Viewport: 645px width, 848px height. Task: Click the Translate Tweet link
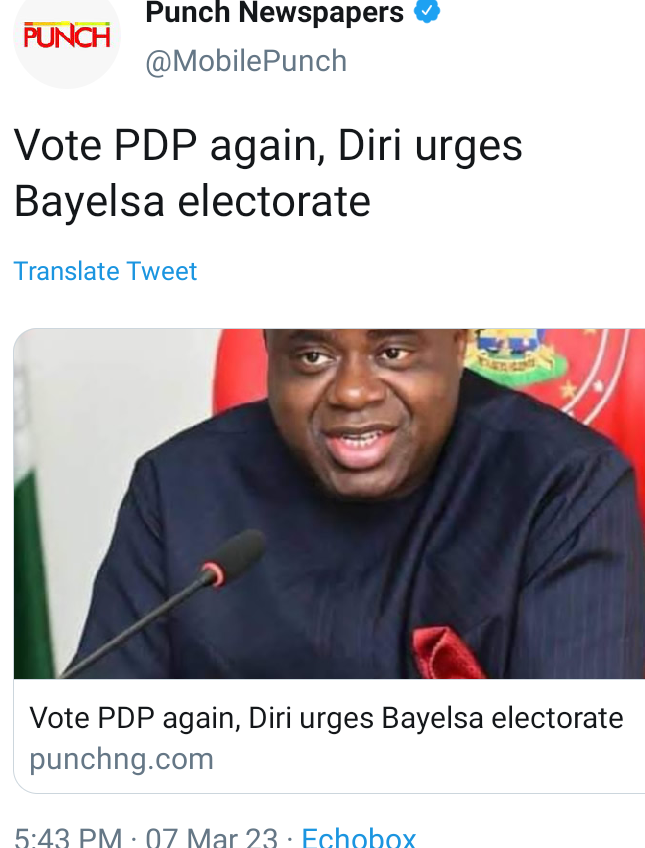click(x=105, y=271)
